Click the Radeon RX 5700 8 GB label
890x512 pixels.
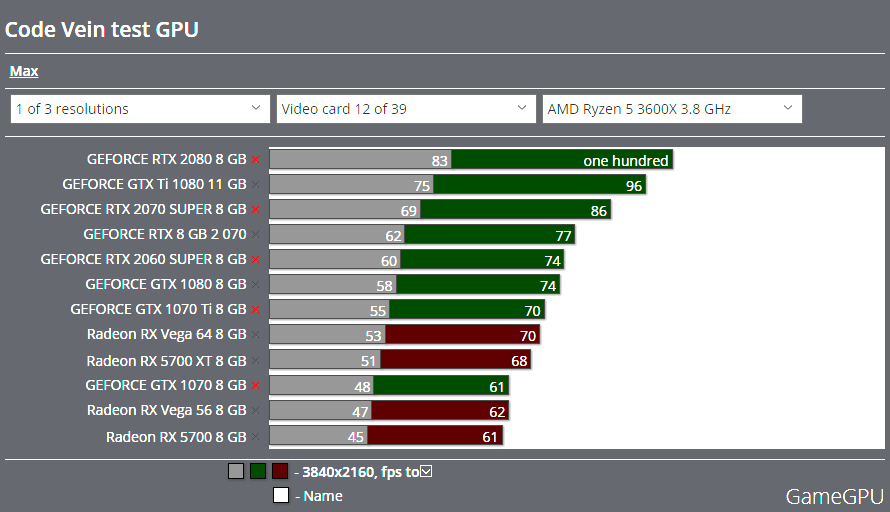click(x=176, y=437)
